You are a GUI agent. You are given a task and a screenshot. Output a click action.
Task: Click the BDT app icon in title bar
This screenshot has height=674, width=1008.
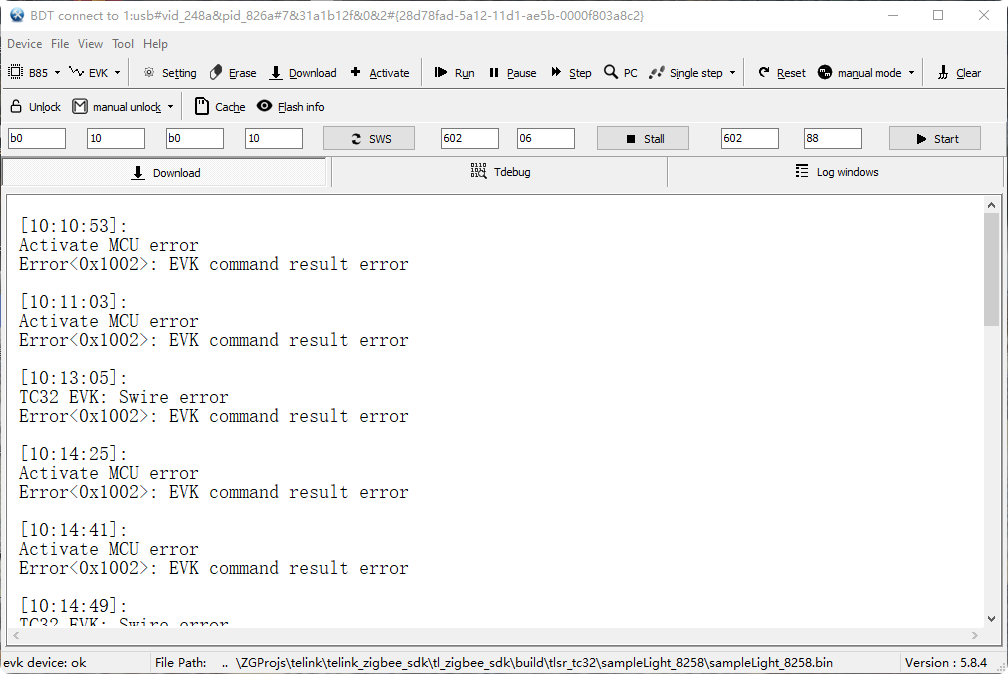point(17,15)
